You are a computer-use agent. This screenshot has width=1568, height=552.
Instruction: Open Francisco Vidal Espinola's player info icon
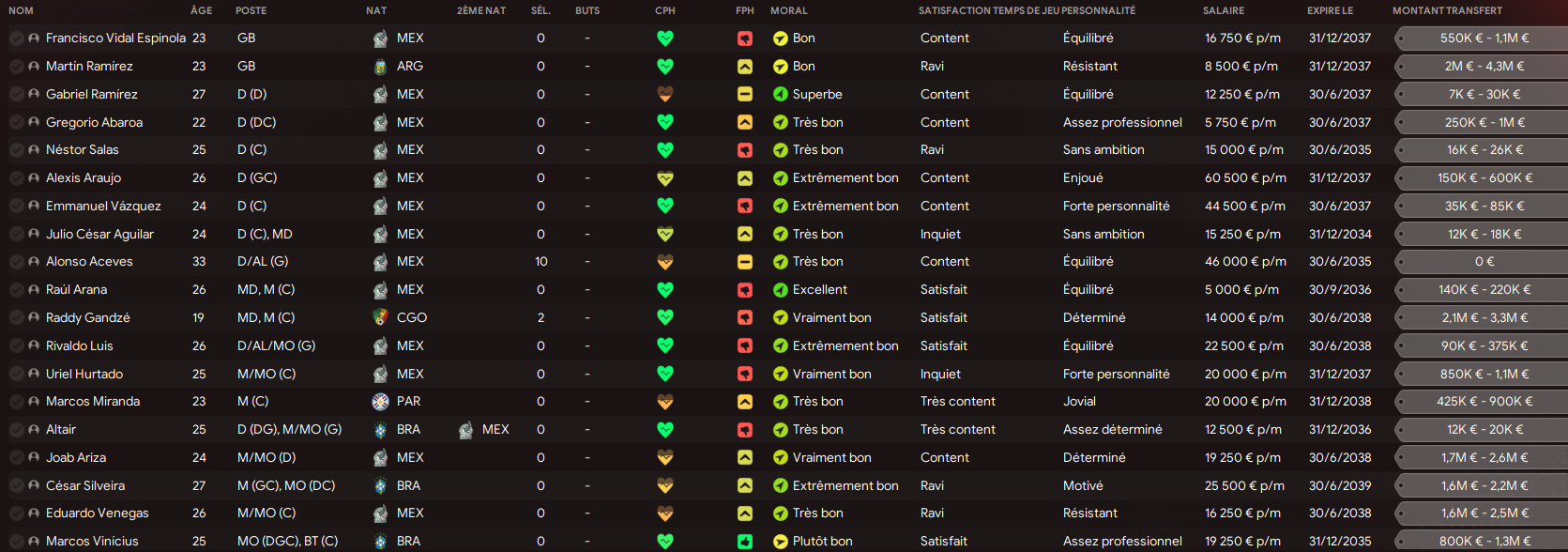coord(34,38)
